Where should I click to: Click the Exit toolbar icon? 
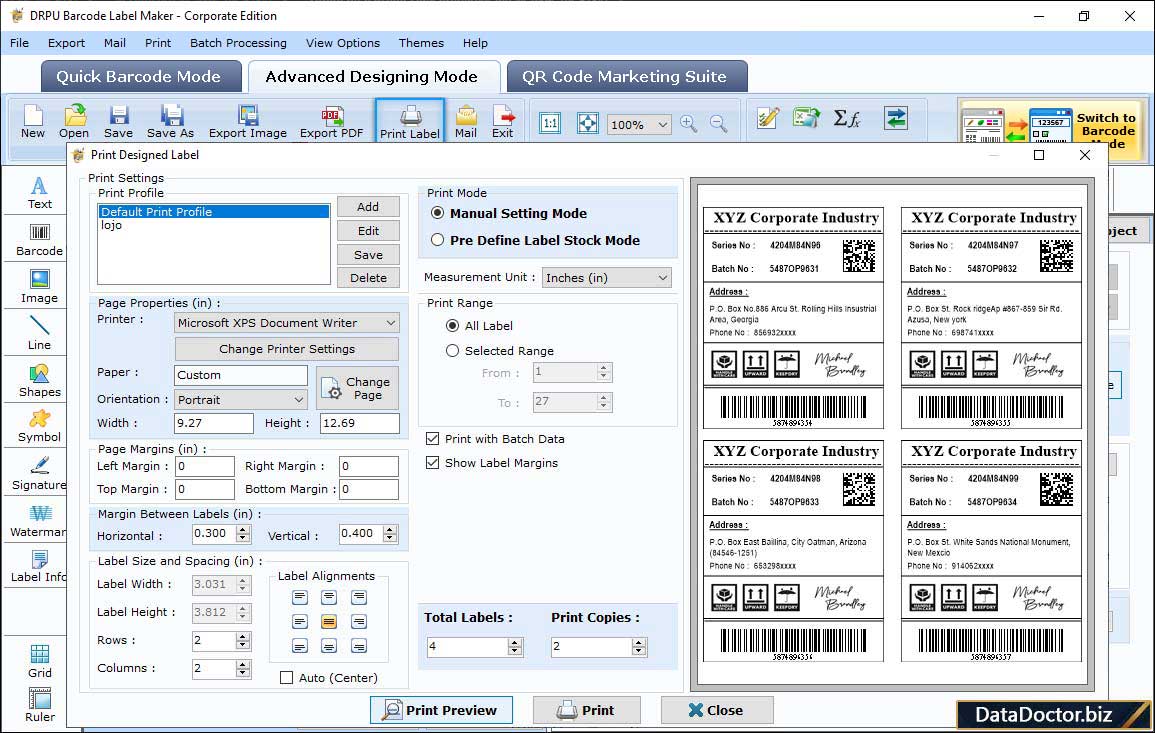(x=502, y=122)
